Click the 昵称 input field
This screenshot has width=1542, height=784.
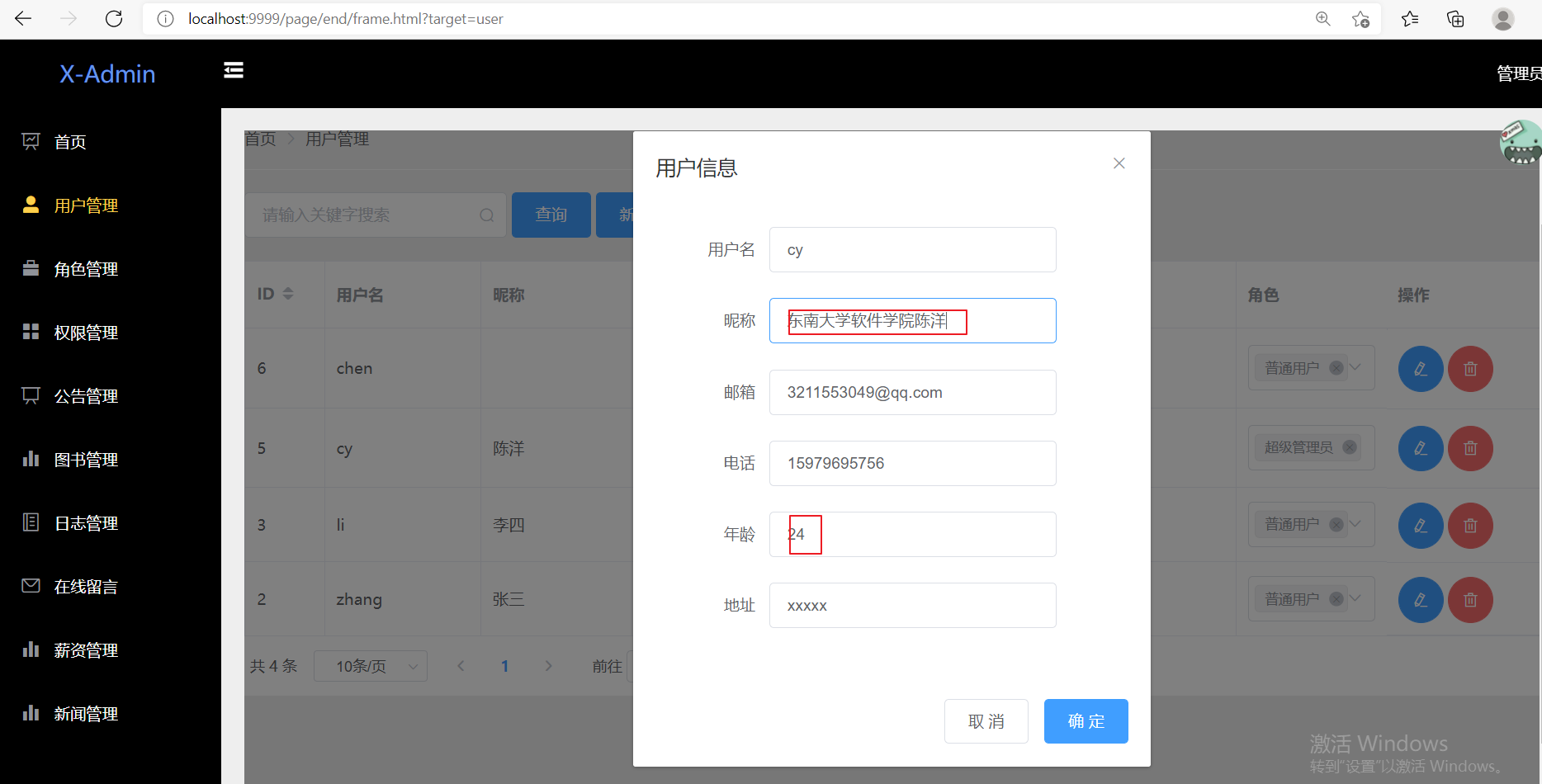pyautogui.click(x=913, y=320)
